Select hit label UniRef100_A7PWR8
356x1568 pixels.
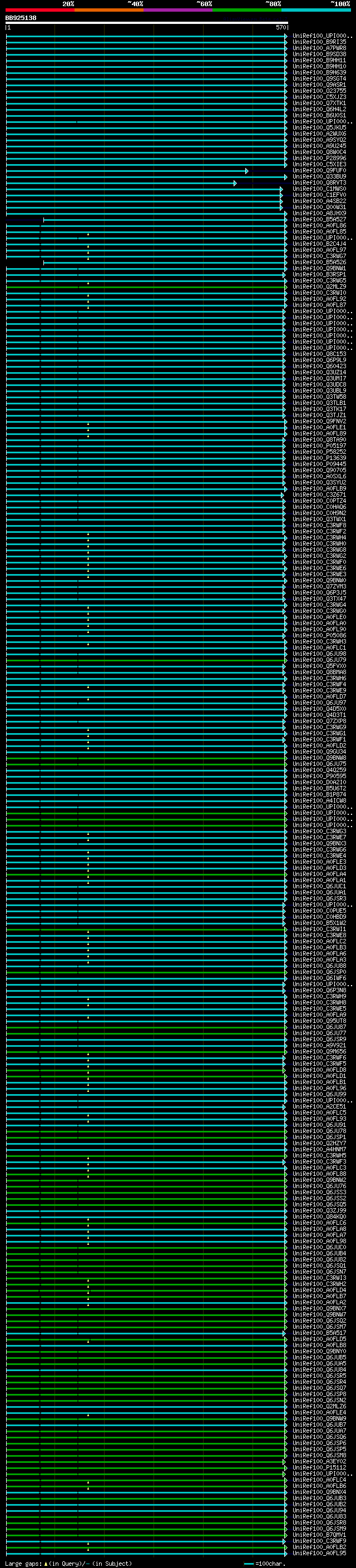point(319,48)
